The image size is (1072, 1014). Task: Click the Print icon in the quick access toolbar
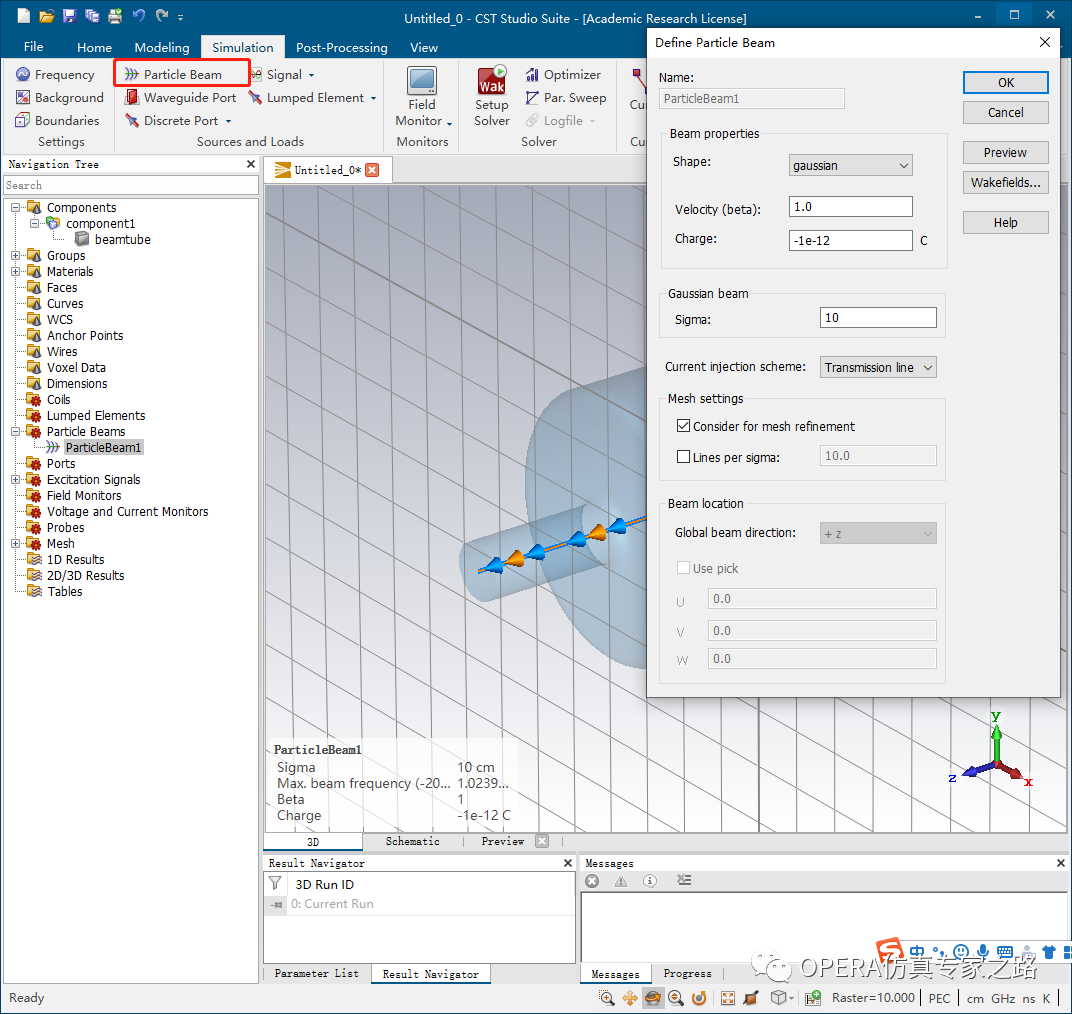[x=115, y=16]
